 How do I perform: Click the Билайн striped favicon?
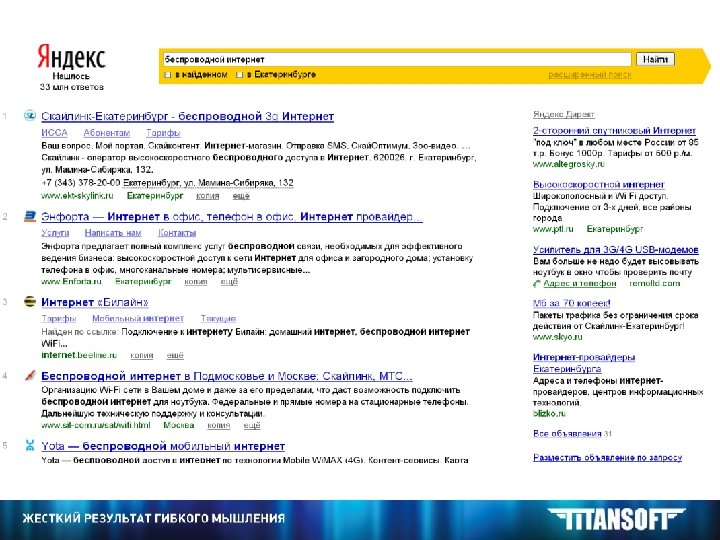(x=30, y=302)
